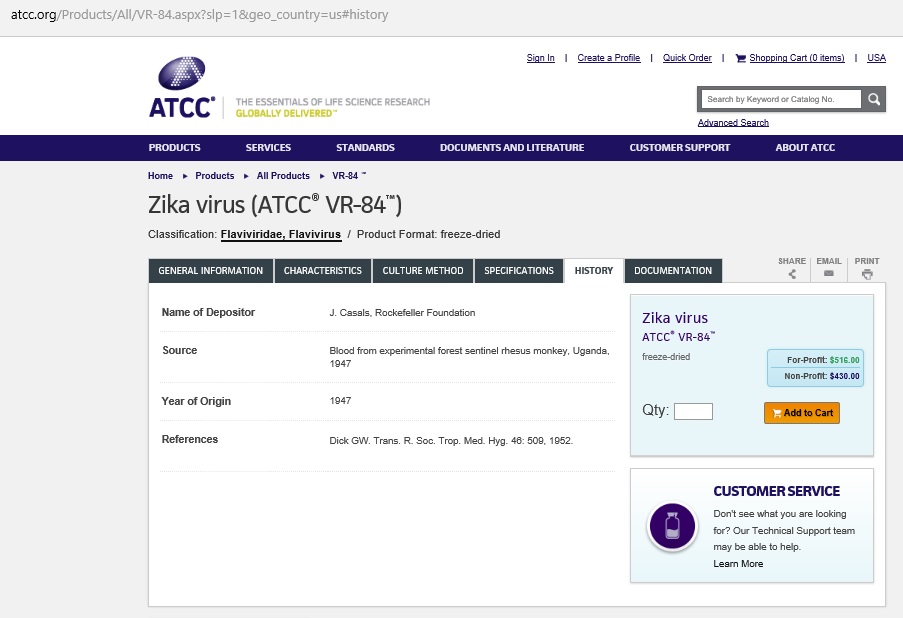Go to Products in breadcrumb
The height and width of the screenshot is (618, 903).
point(215,176)
